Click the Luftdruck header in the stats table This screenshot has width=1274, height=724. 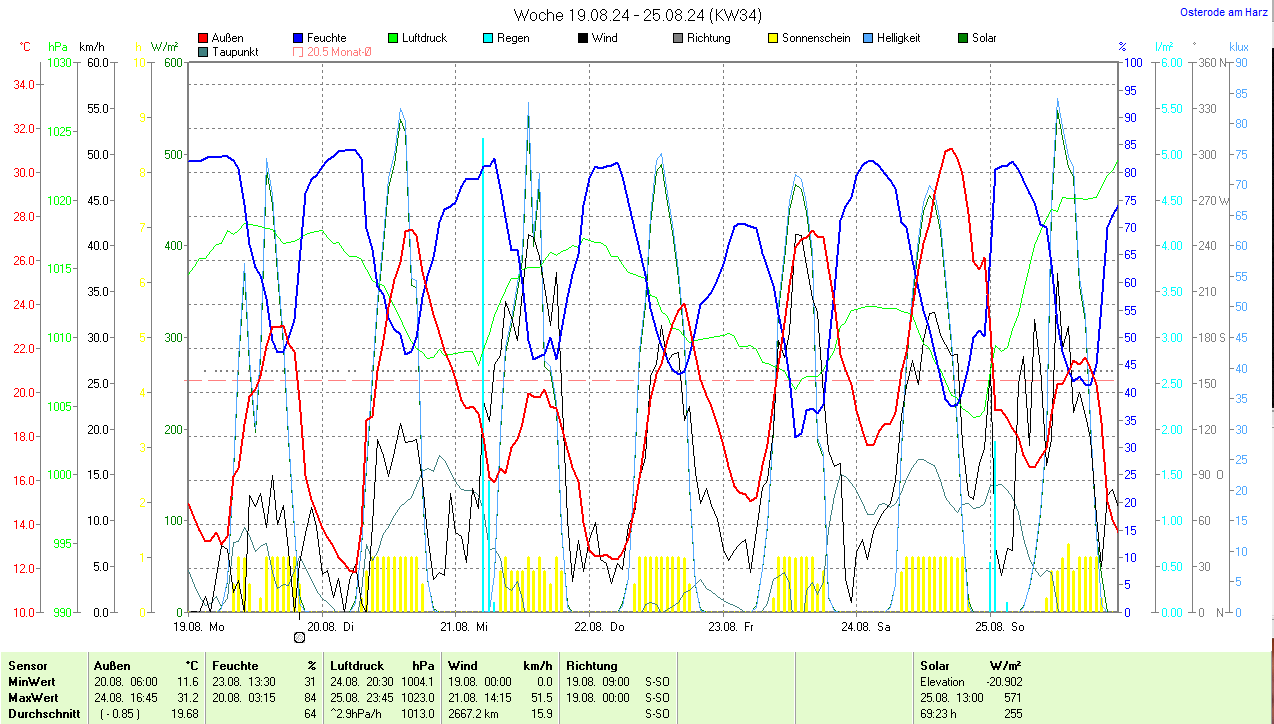pyautogui.click(x=357, y=666)
